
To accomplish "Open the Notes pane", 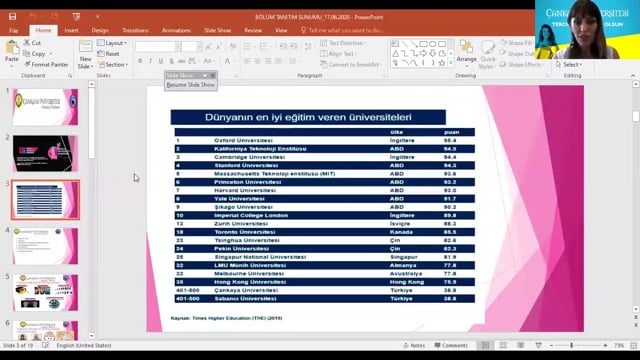I will [x=414, y=345].
